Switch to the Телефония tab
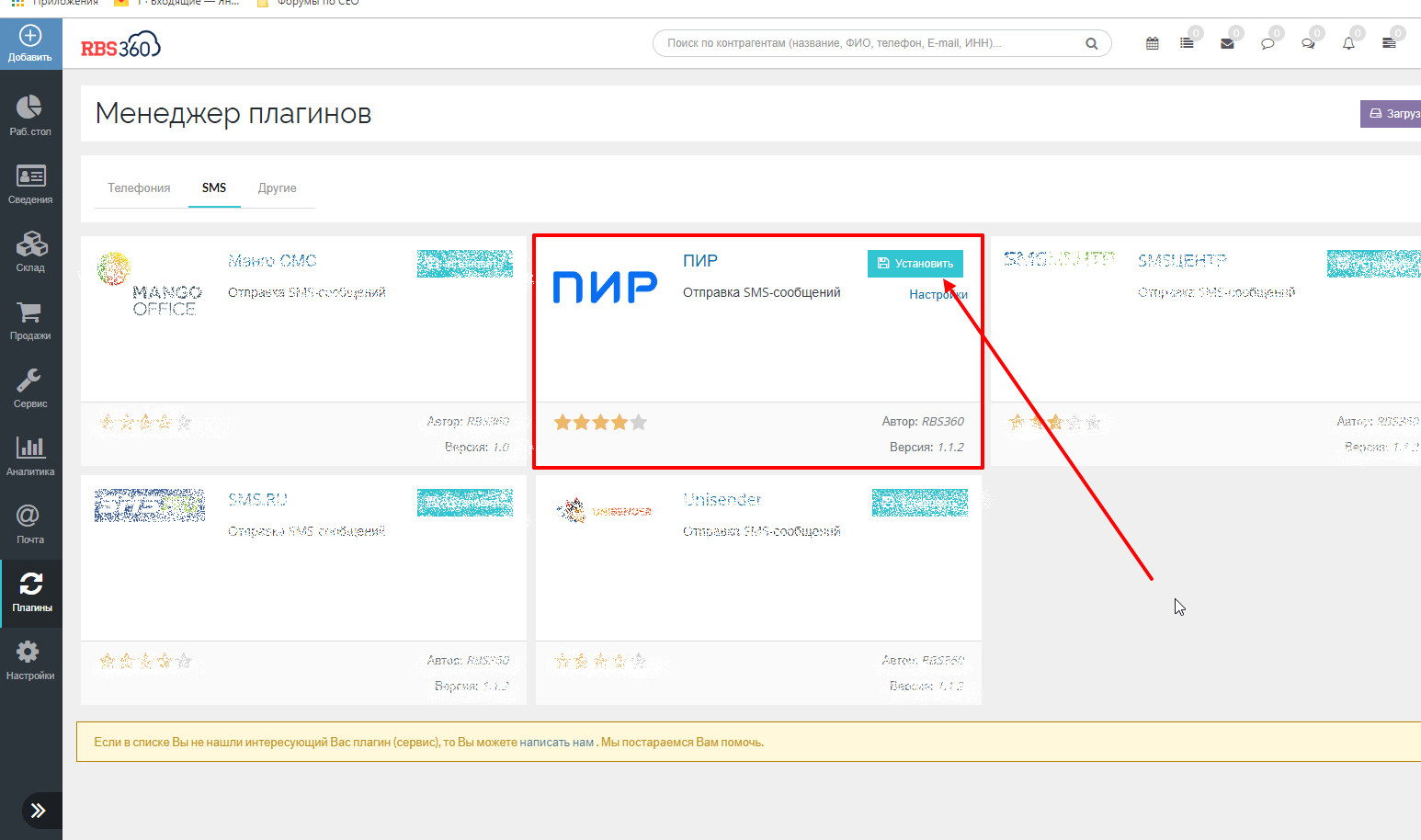Screen dimensions: 1421x840 pyautogui.click(x=139, y=187)
